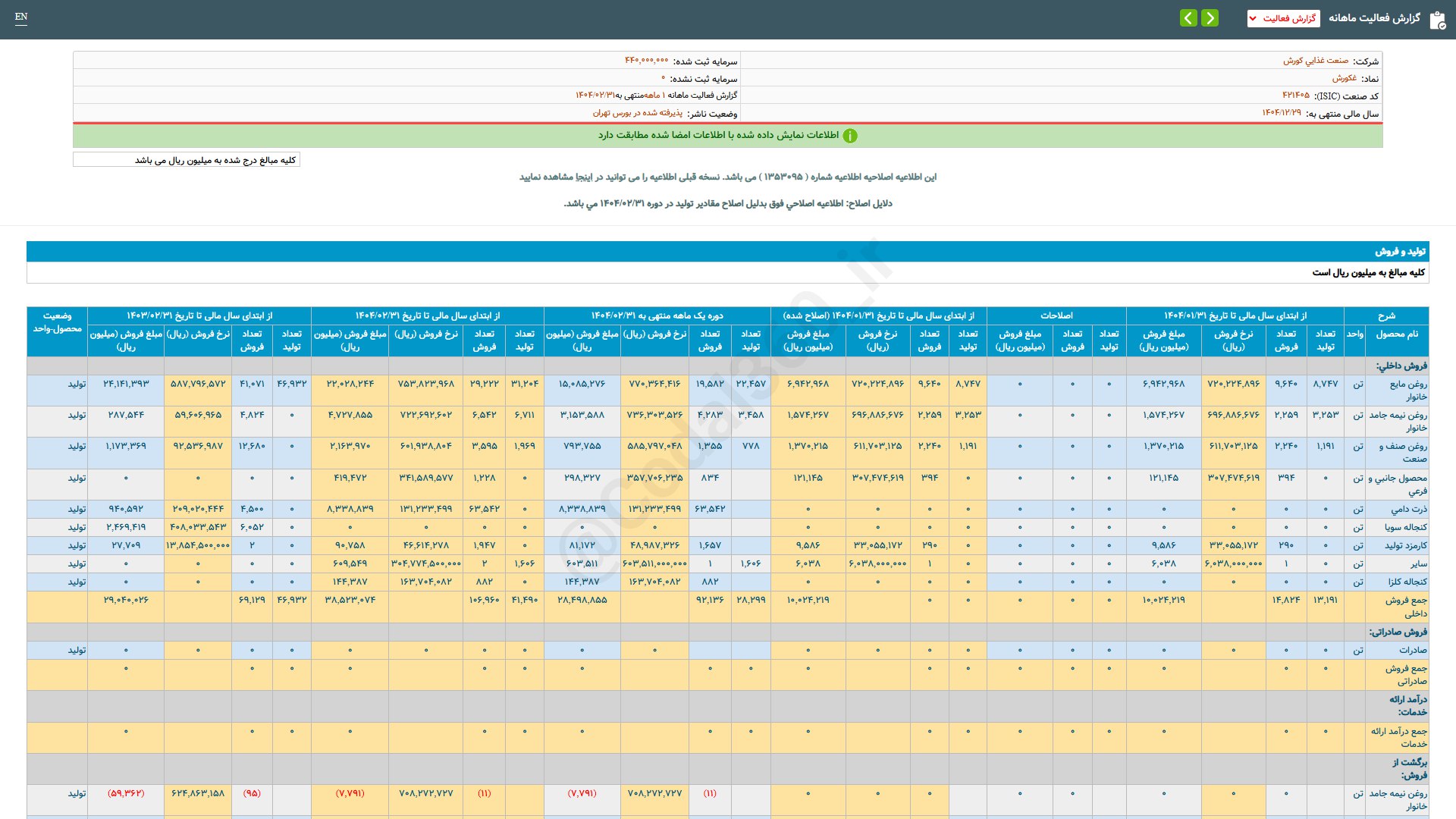Select the 'فروش داخلی:' section row

(728, 366)
